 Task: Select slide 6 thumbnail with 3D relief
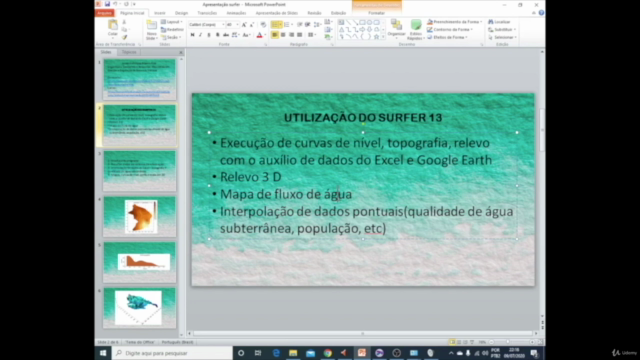(140, 308)
